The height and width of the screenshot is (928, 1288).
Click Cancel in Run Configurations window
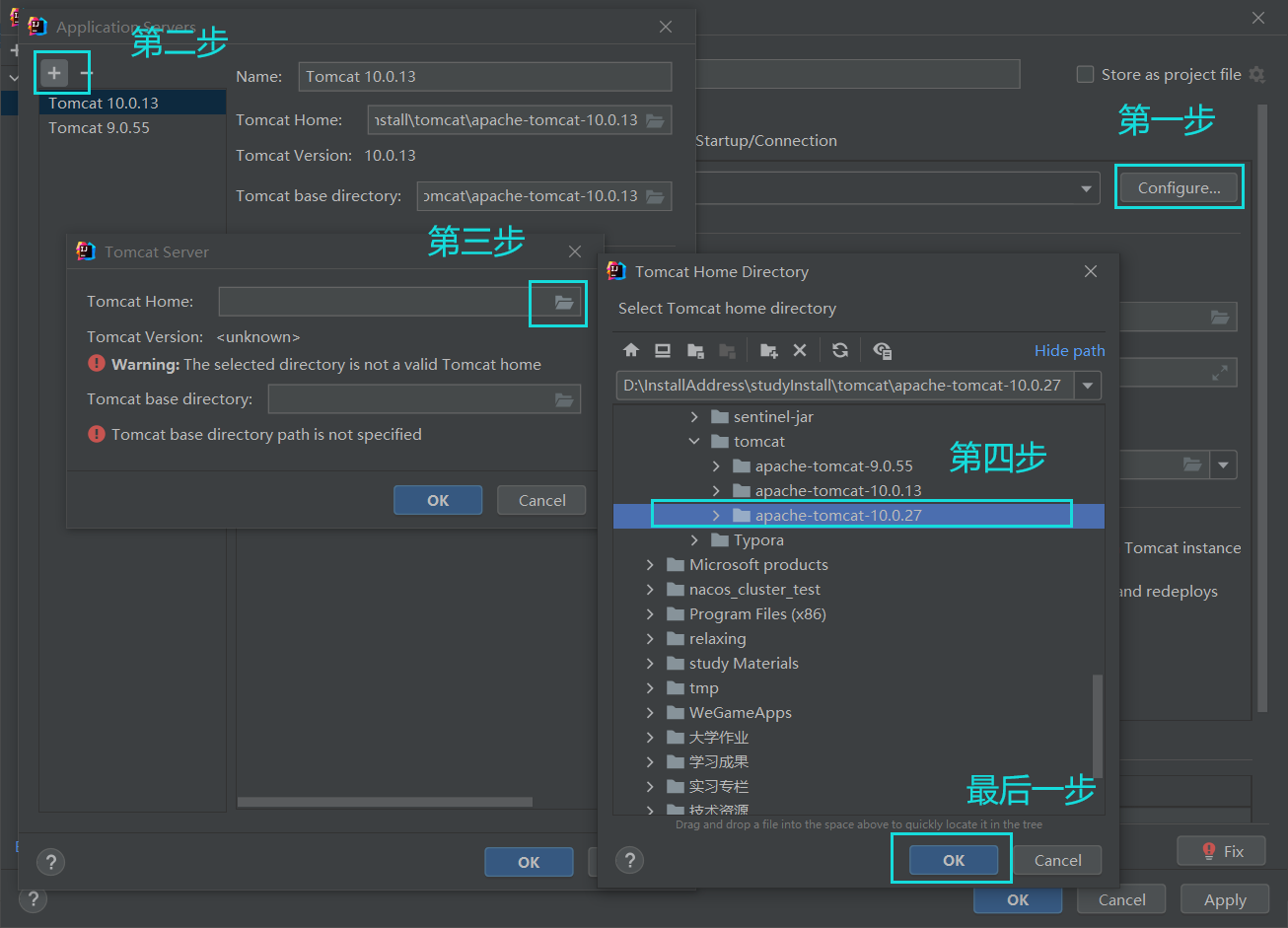(x=1121, y=899)
